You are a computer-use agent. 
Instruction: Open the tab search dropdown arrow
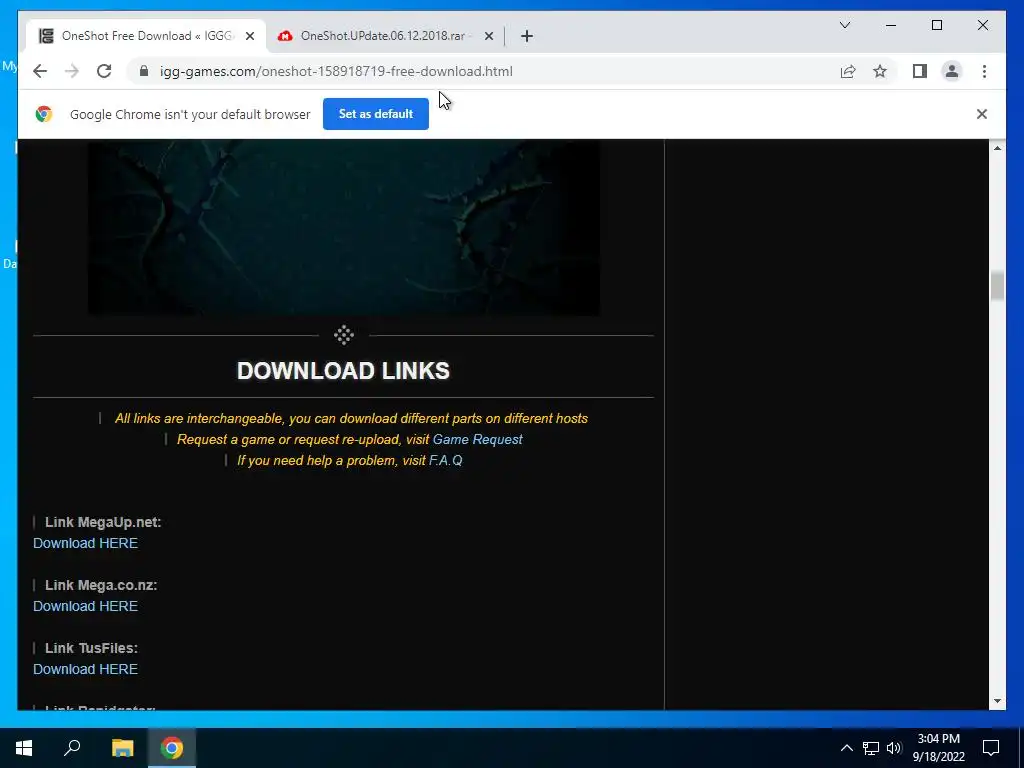pos(844,25)
